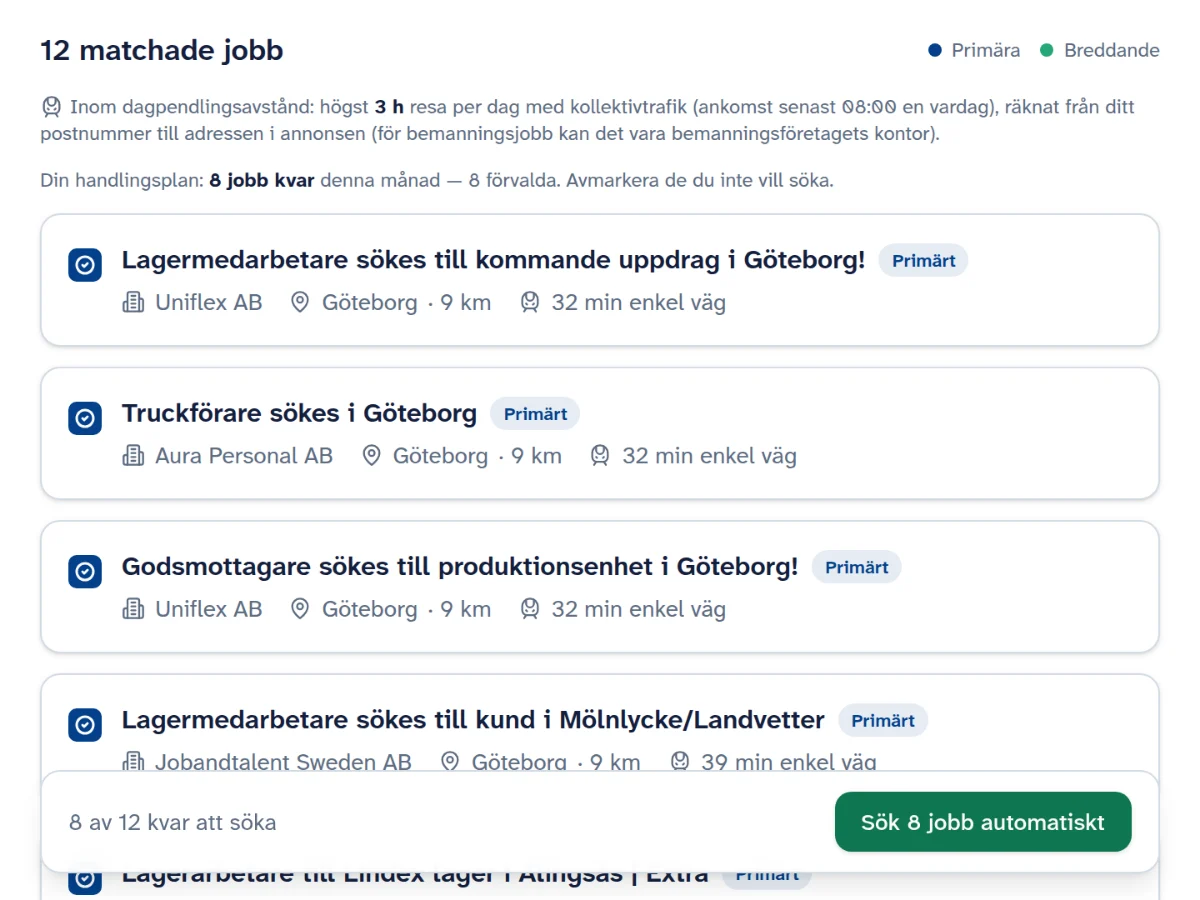The height and width of the screenshot is (900, 1200).
Task: Click location pin in Mölnlycke/Landvetter card
Action: click(450, 762)
